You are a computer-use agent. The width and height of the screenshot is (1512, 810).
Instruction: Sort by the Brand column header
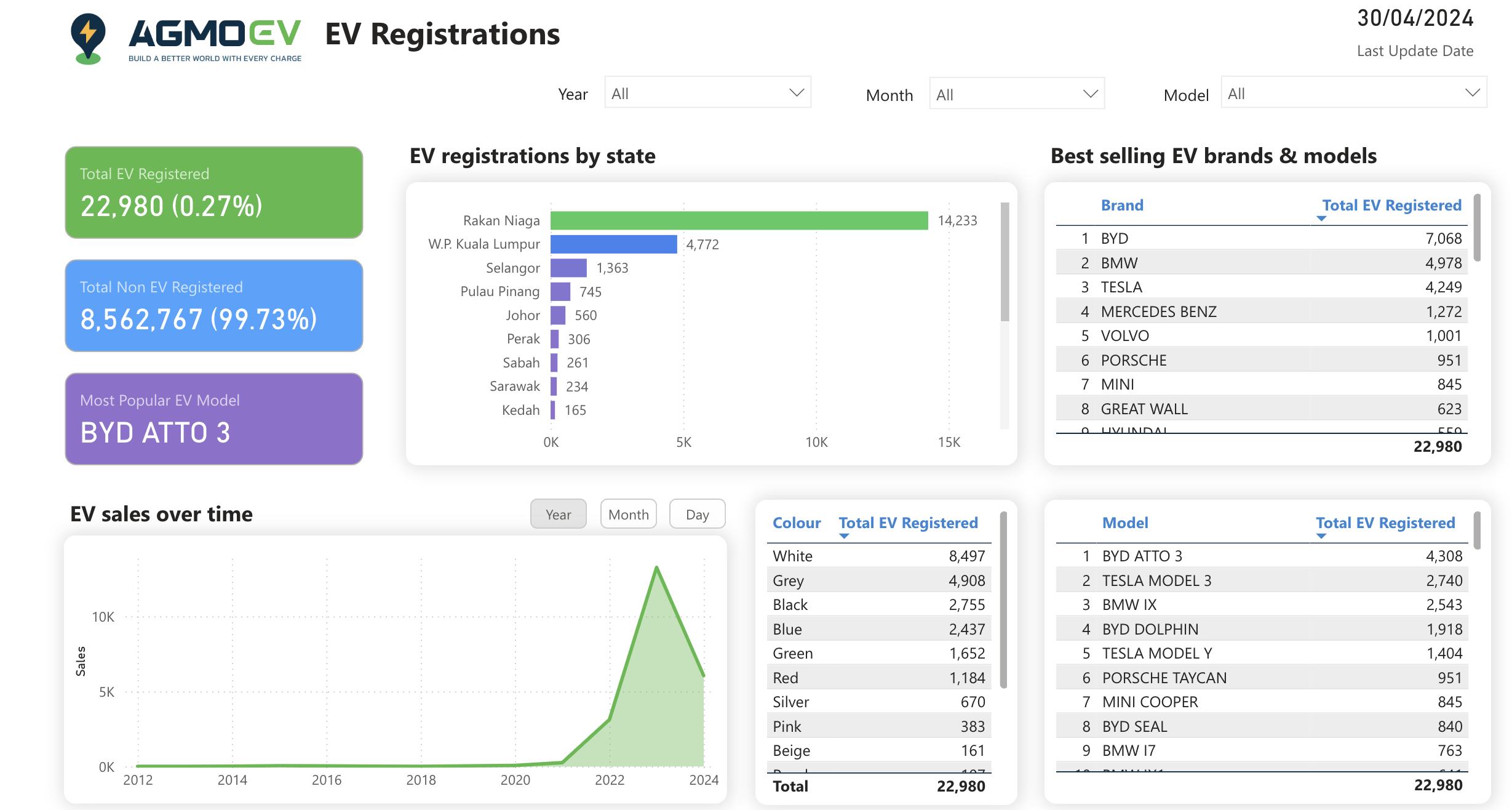pos(1122,206)
